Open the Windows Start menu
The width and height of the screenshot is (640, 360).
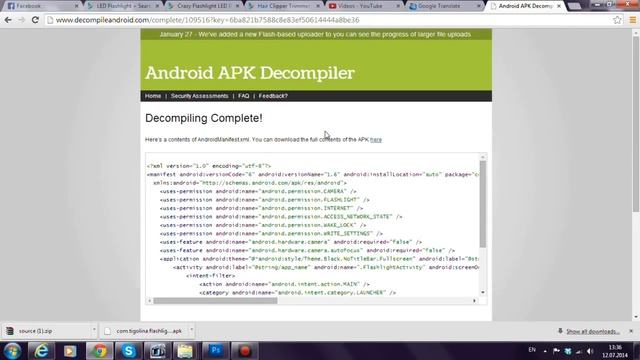click(x=12, y=351)
